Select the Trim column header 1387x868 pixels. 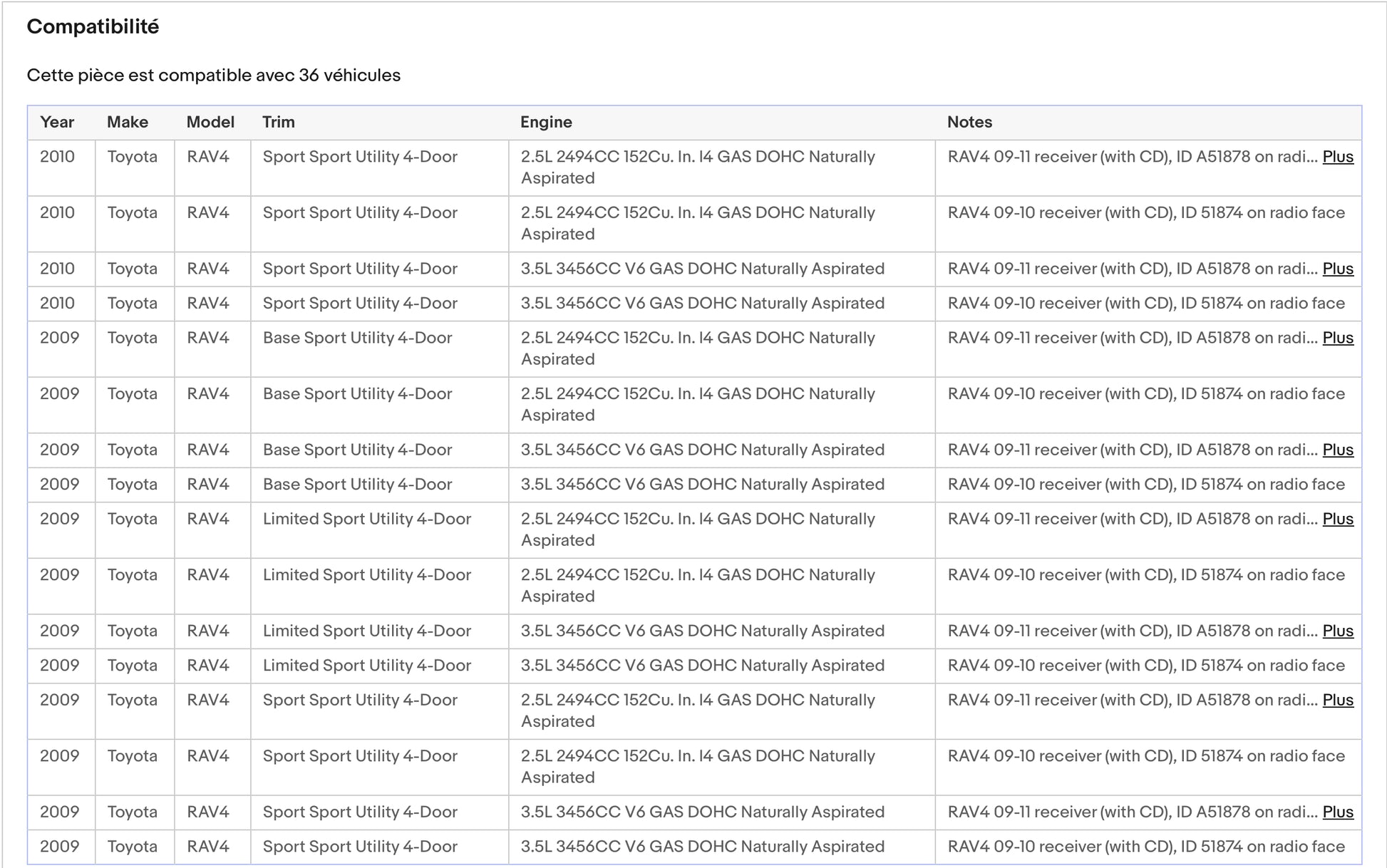click(x=278, y=122)
